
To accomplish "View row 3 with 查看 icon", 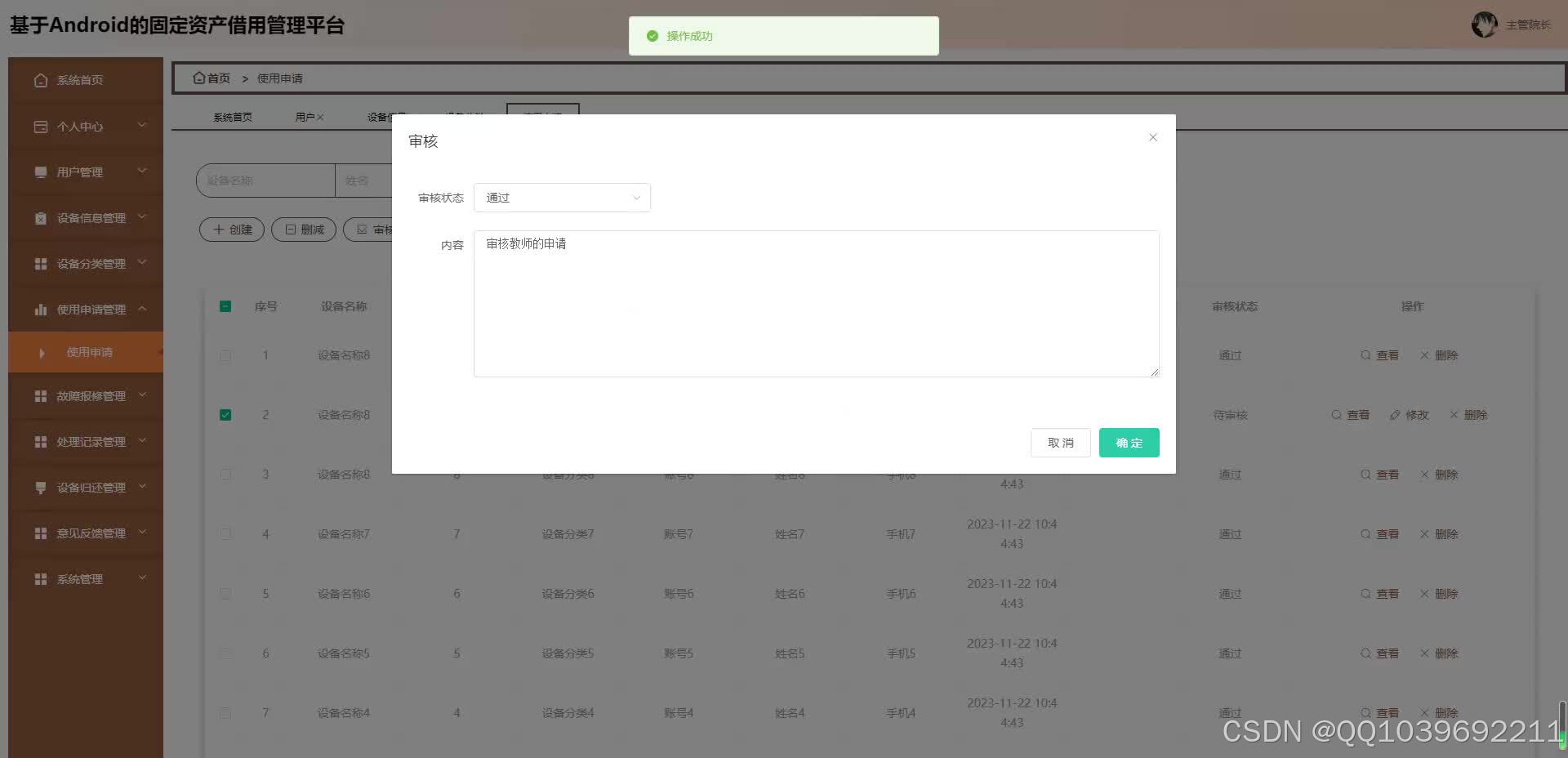I will 1379,475.
